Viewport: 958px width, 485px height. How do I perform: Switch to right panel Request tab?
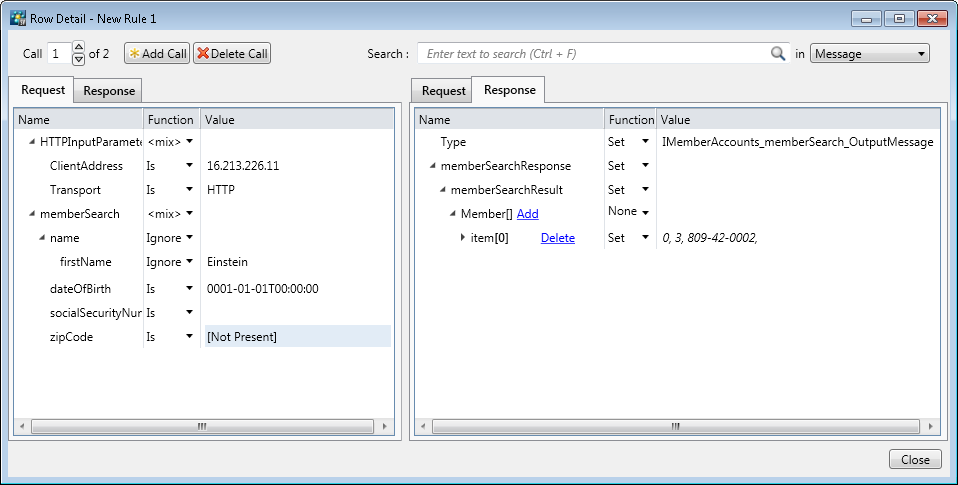click(443, 91)
